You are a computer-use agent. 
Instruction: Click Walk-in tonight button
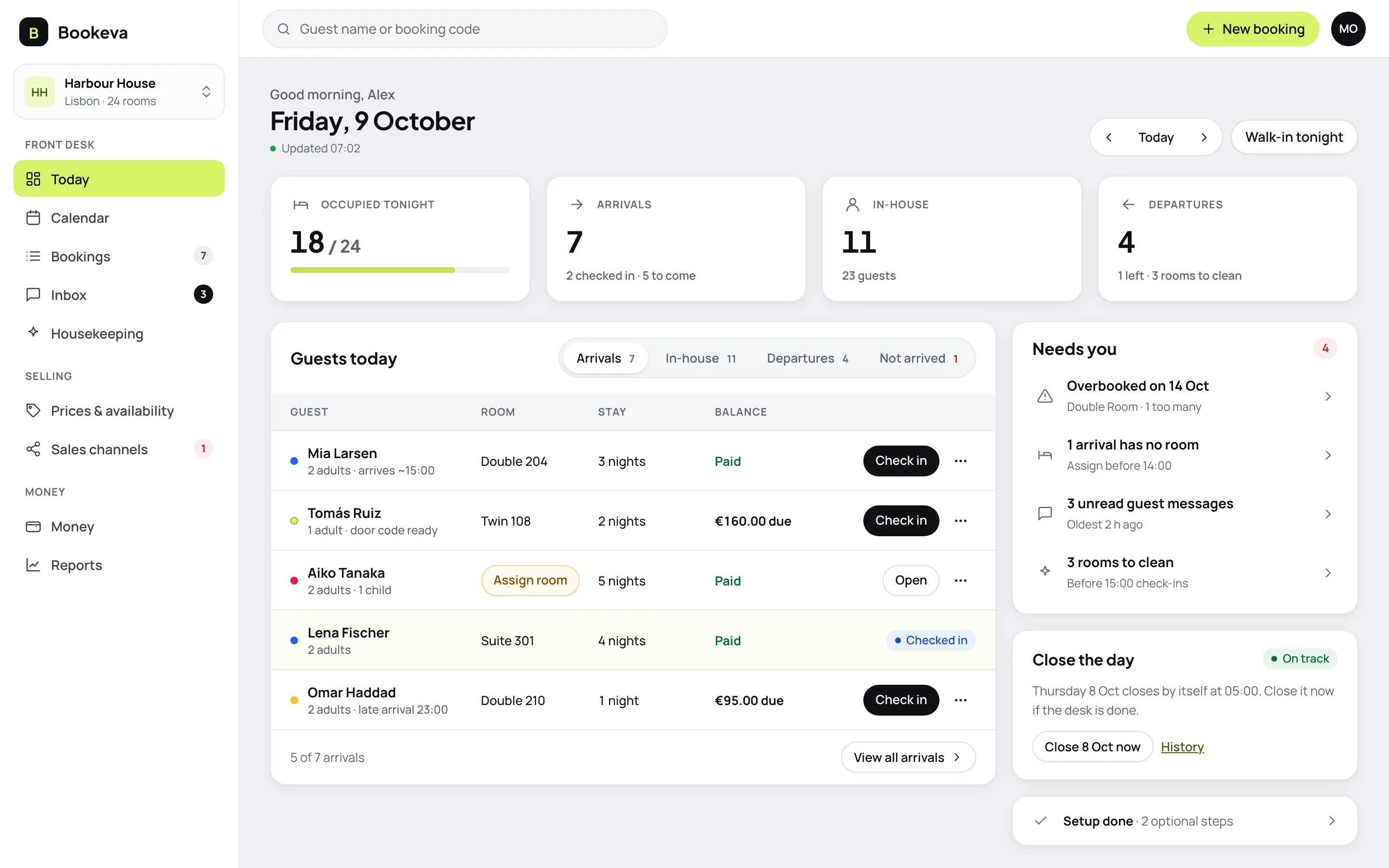[x=1294, y=137]
